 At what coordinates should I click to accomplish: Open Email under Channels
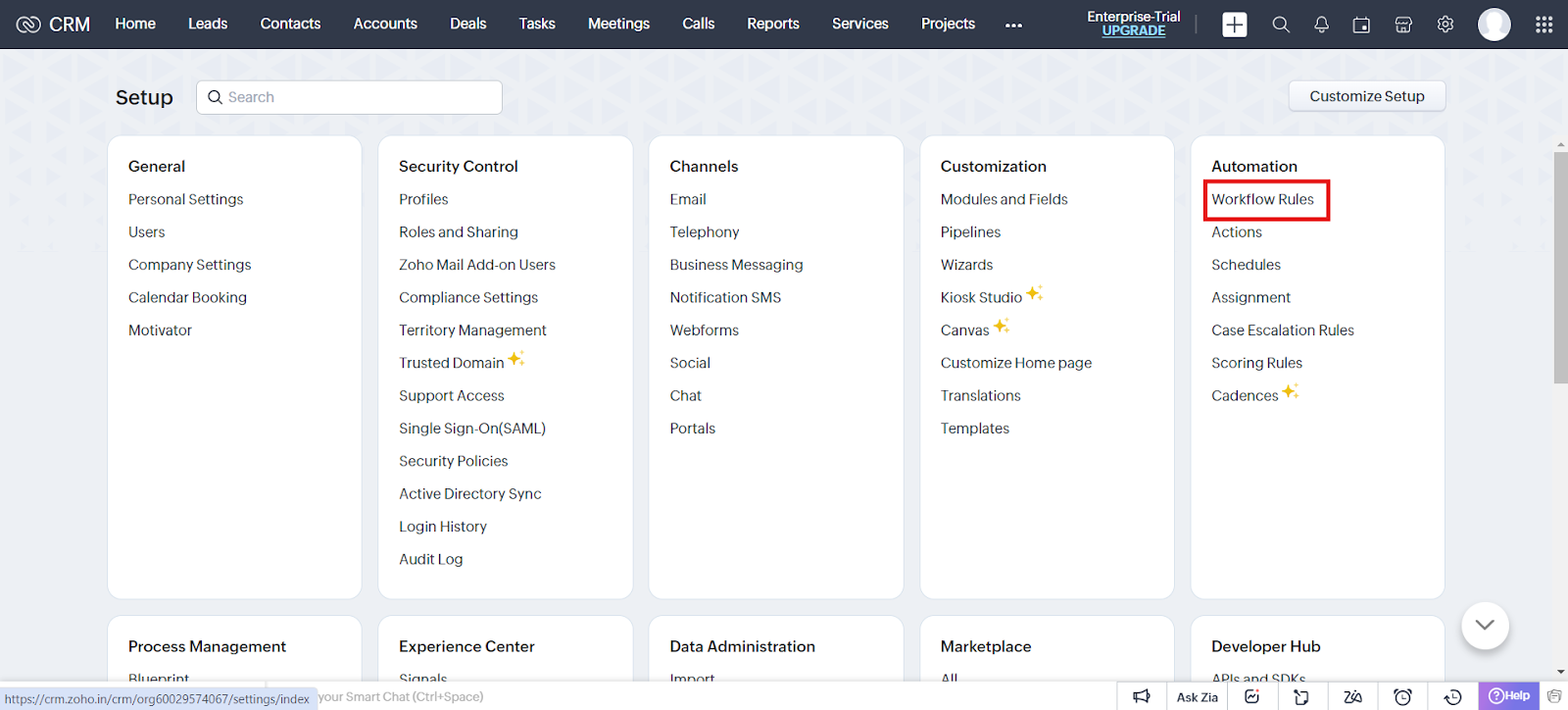pyautogui.click(x=688, y=199)
